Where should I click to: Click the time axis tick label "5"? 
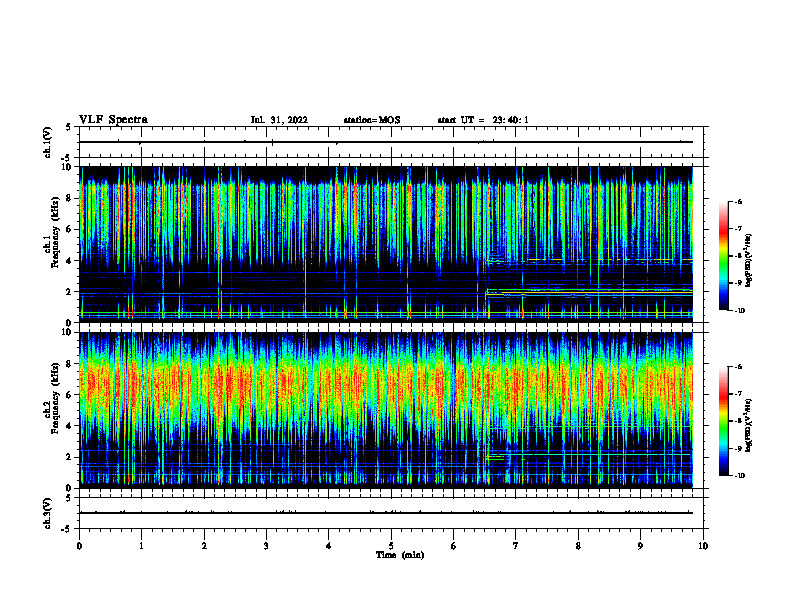pyautogui.click(x=391, y=546)
